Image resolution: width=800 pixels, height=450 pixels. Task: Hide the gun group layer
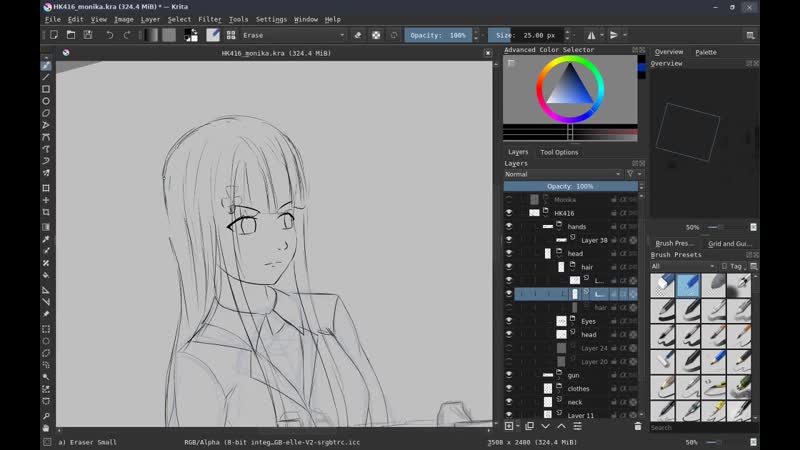[509, 374]
